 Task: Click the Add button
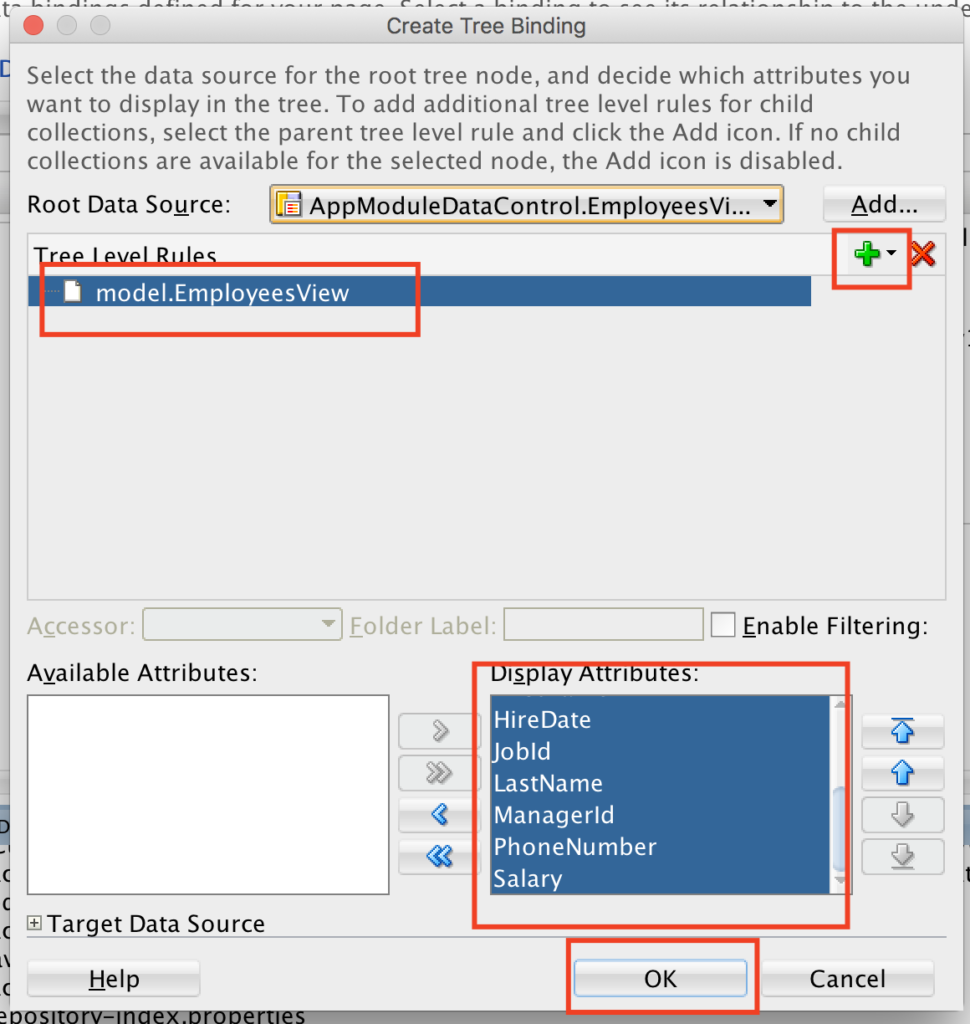pyautogui.click(x=884, y=203)
